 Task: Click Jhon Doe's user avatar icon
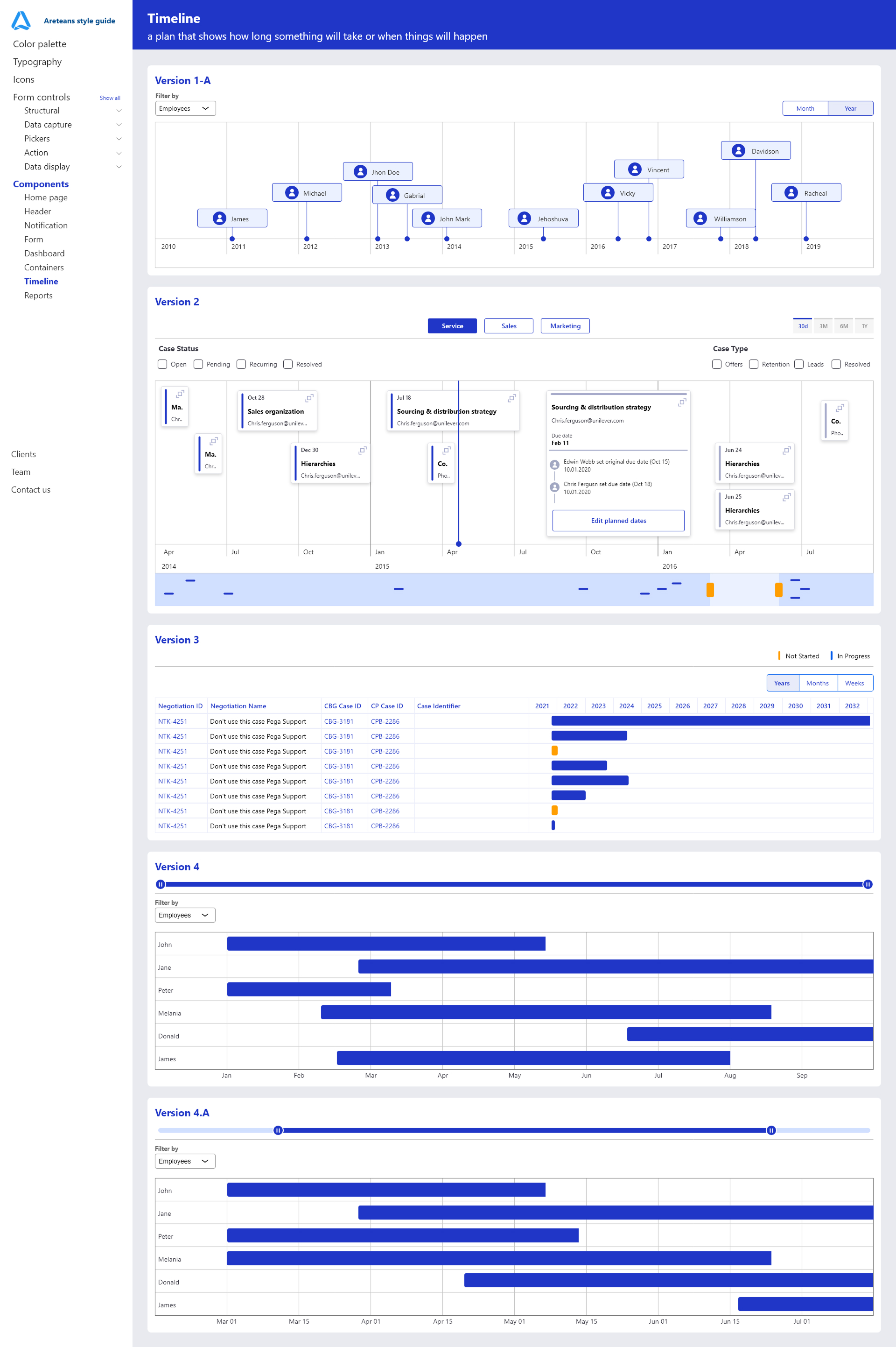click(360, 171)
